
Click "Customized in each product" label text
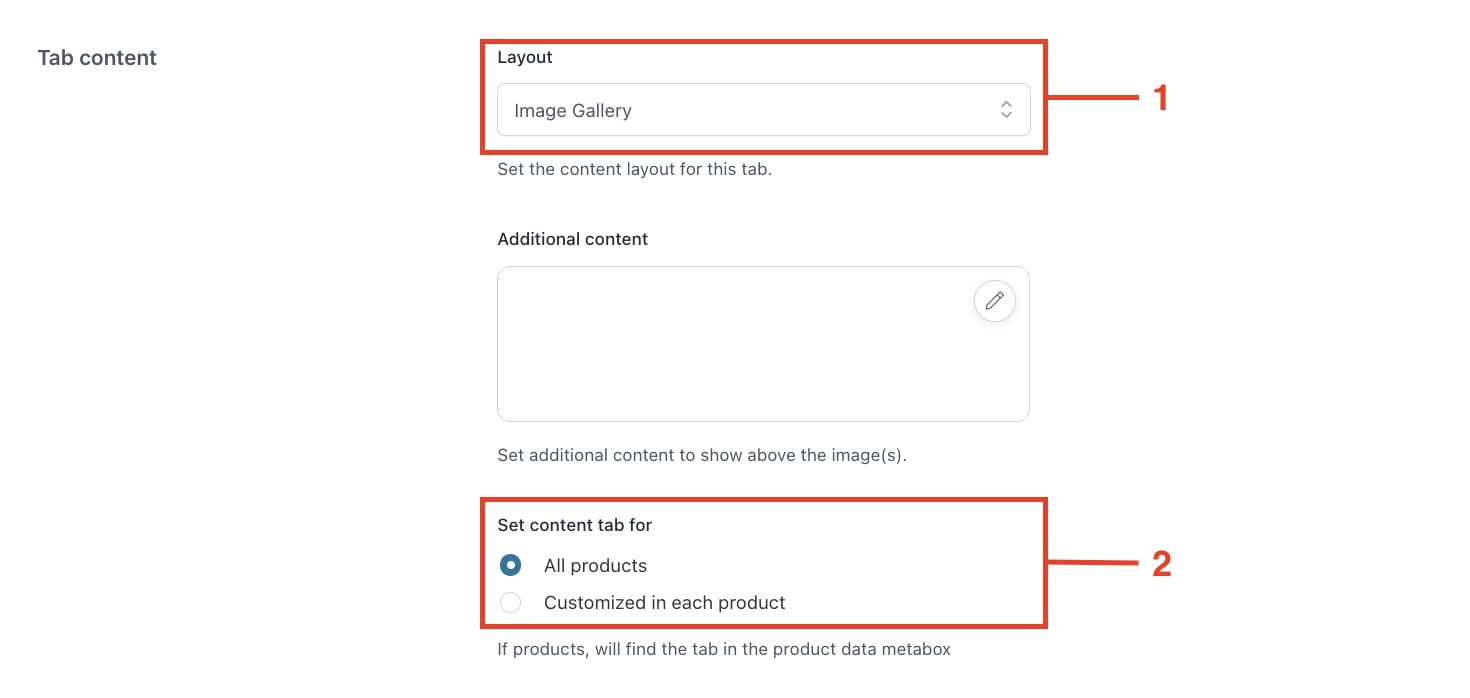[x=665, y=603]
